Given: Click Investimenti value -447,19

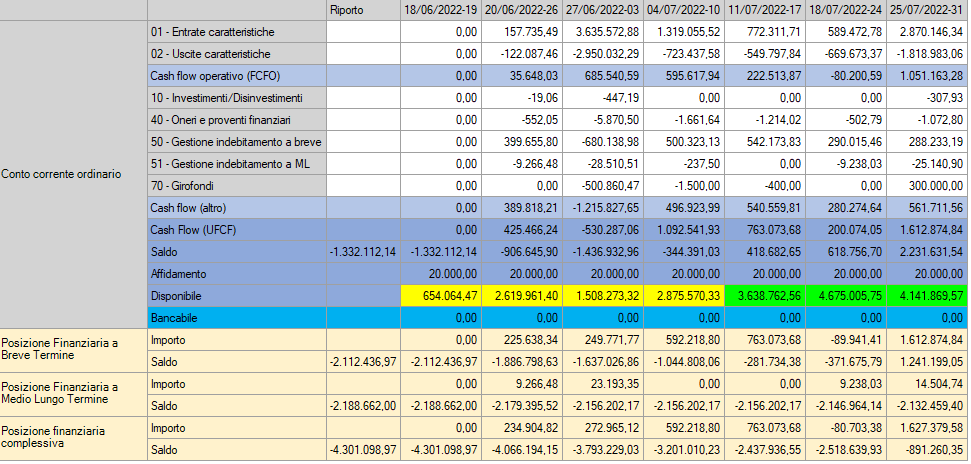Looking at the screenshot, I should coord(603,98).
